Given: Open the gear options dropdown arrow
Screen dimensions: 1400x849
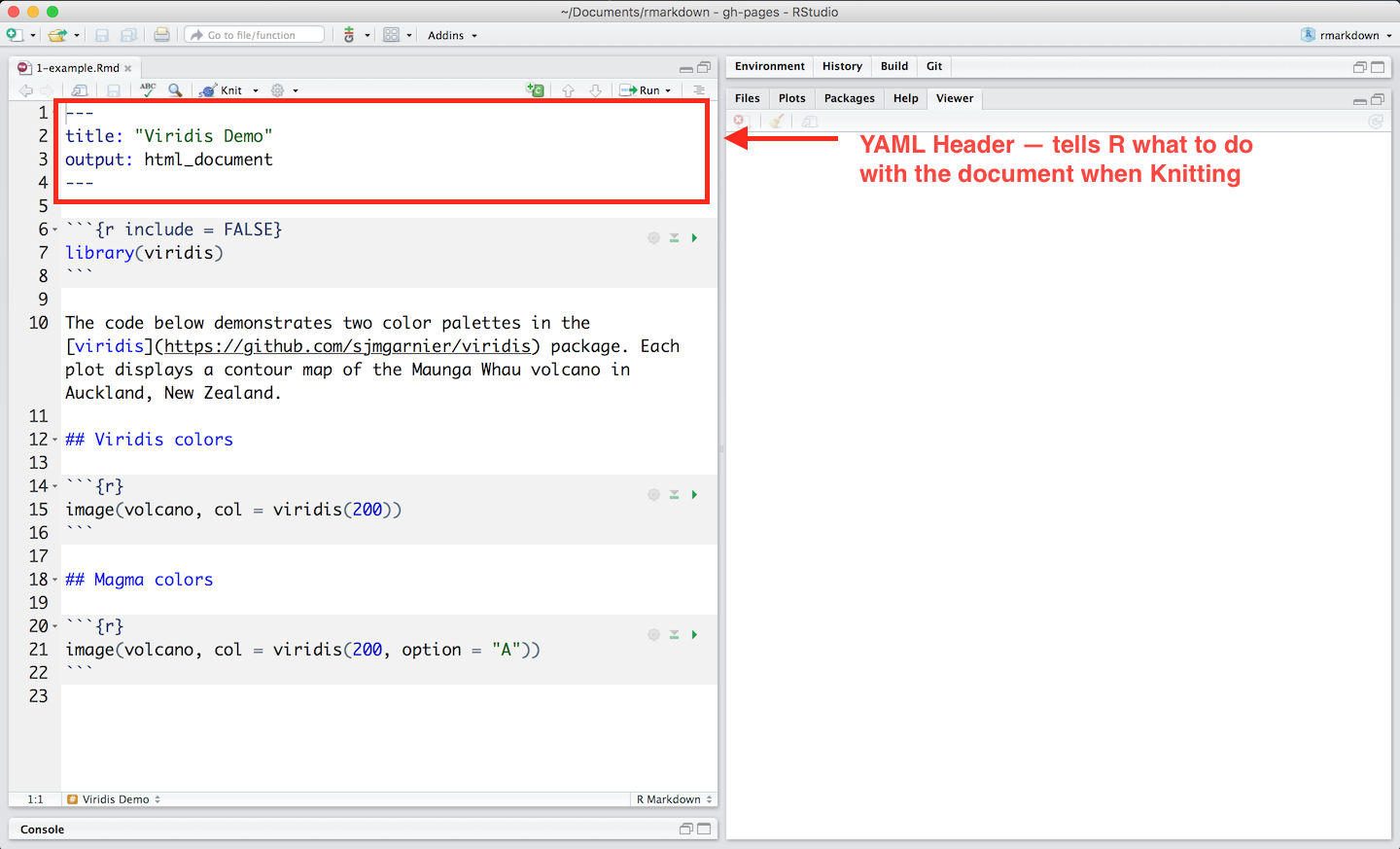Looking at the screenshot, I should tap(296, 90).
